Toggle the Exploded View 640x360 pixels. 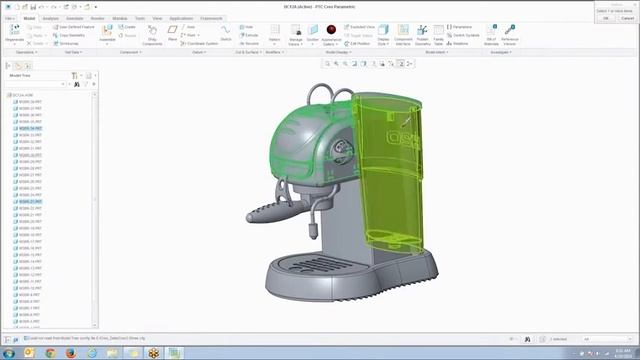coord(360,27)
